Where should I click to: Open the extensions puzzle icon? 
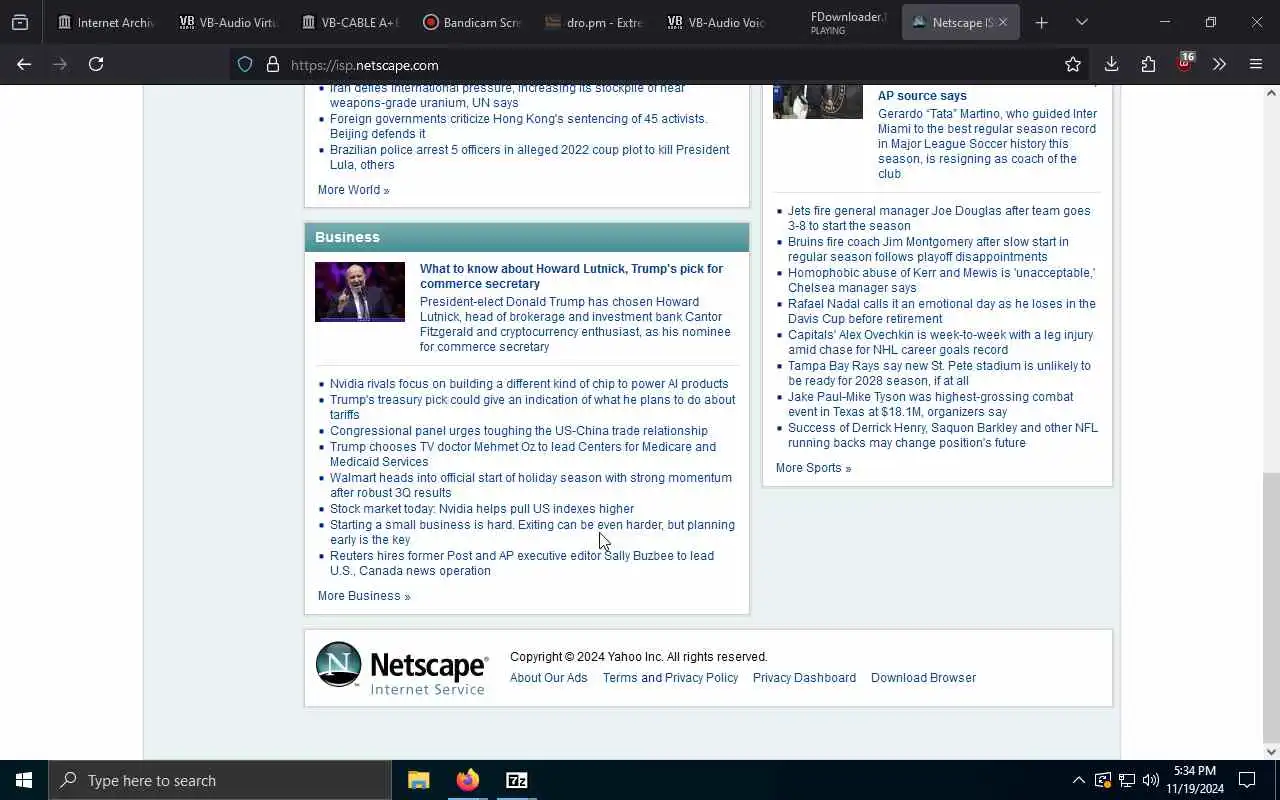pos(1148,64)
